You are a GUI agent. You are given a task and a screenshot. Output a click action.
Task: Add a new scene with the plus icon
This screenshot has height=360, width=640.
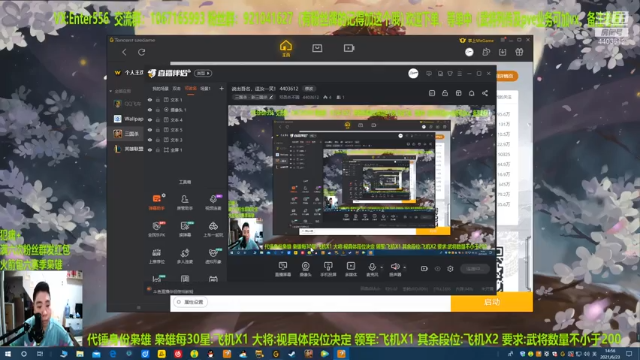coord(221,88)
